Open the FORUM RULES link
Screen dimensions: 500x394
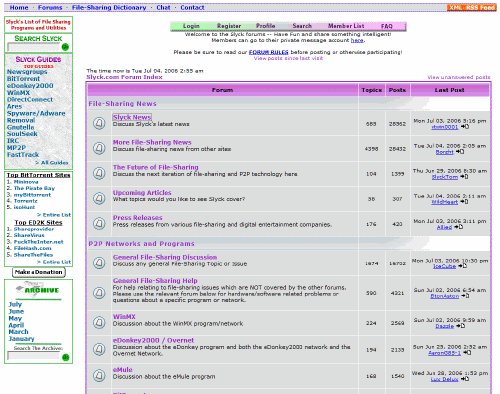click(x=268, y=52)
